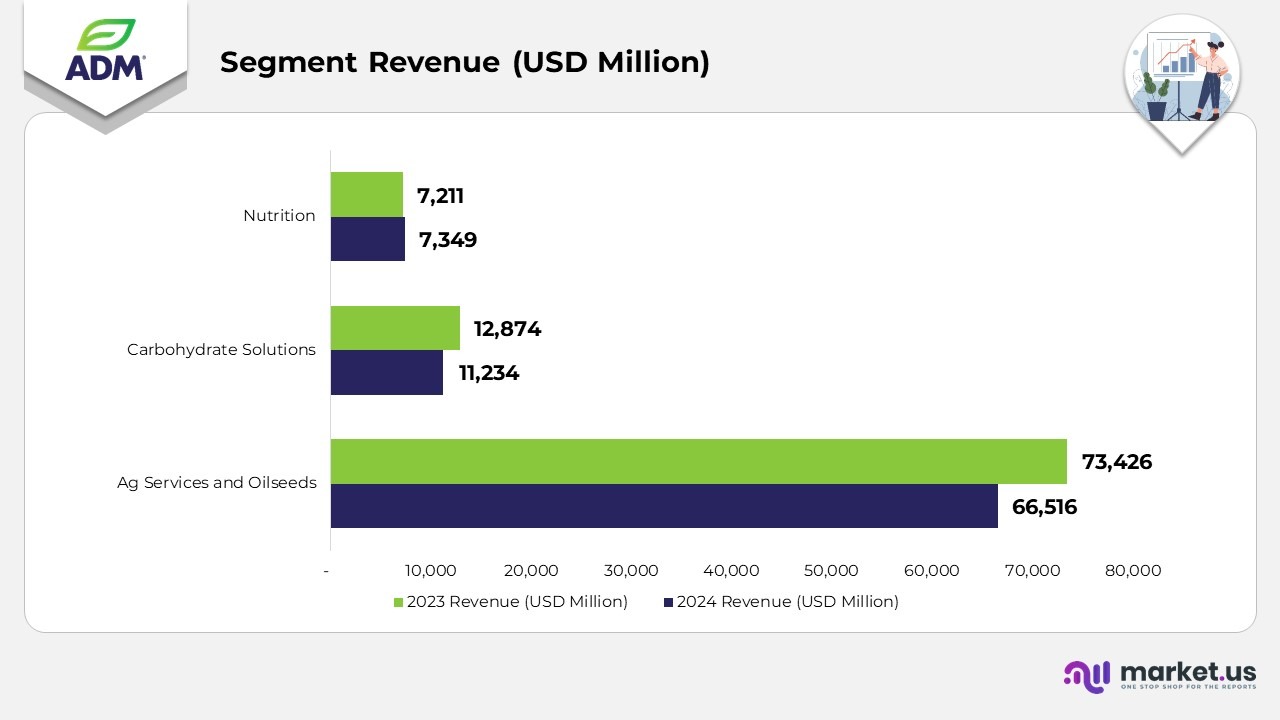Select the Ag Services and Oilseeds label

[216, 483]
